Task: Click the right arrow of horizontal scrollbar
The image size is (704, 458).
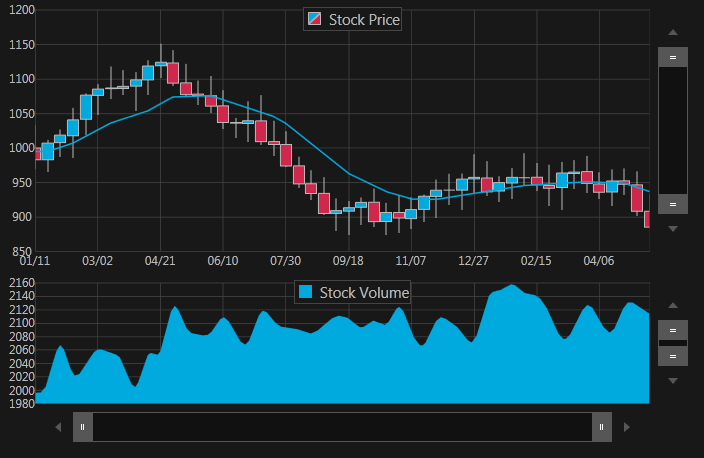Action: (626, 427)
